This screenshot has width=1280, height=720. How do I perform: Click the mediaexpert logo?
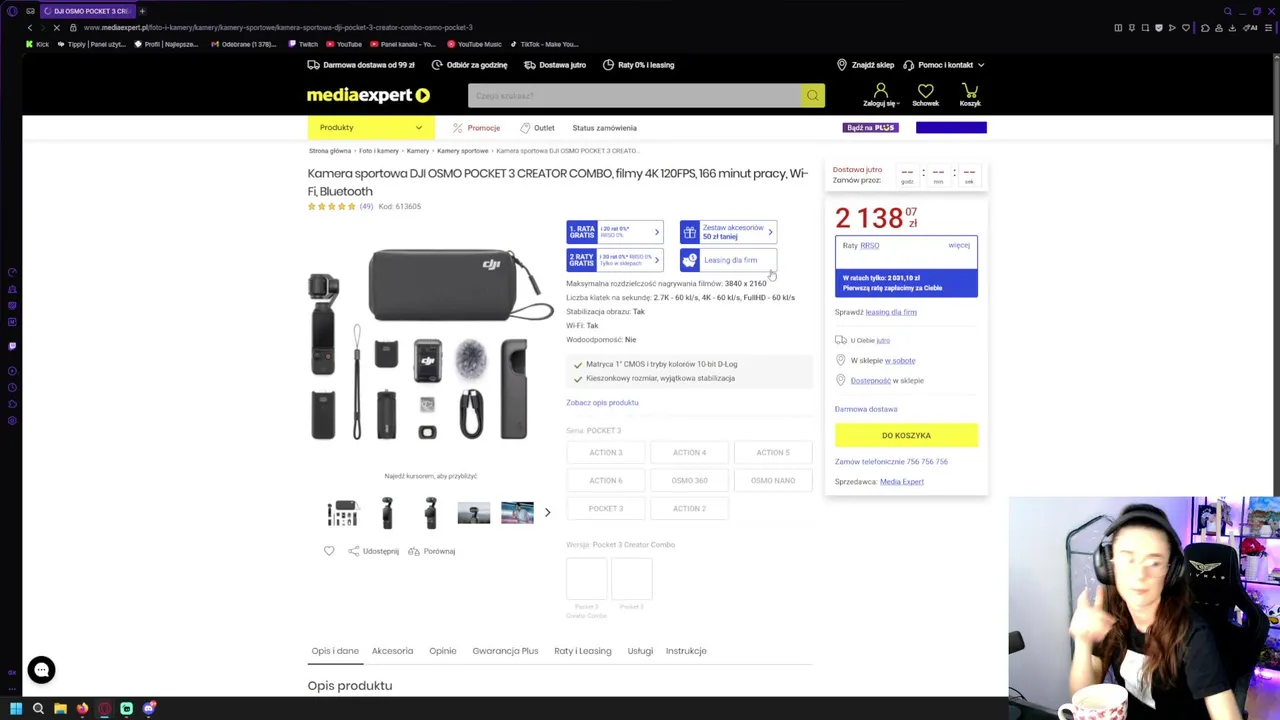tap(368, 96)
